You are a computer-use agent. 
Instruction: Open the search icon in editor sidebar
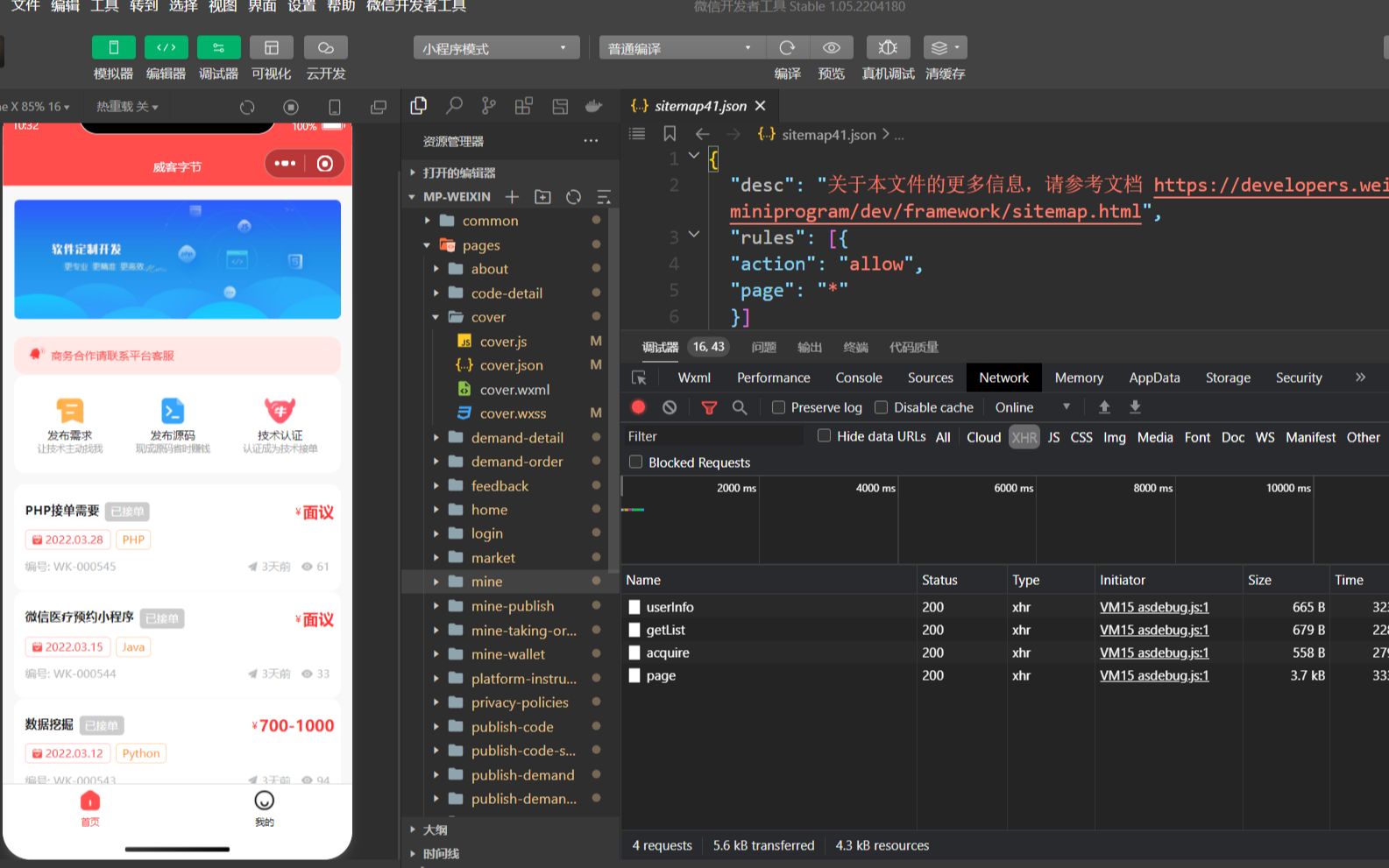click(454, 106)
